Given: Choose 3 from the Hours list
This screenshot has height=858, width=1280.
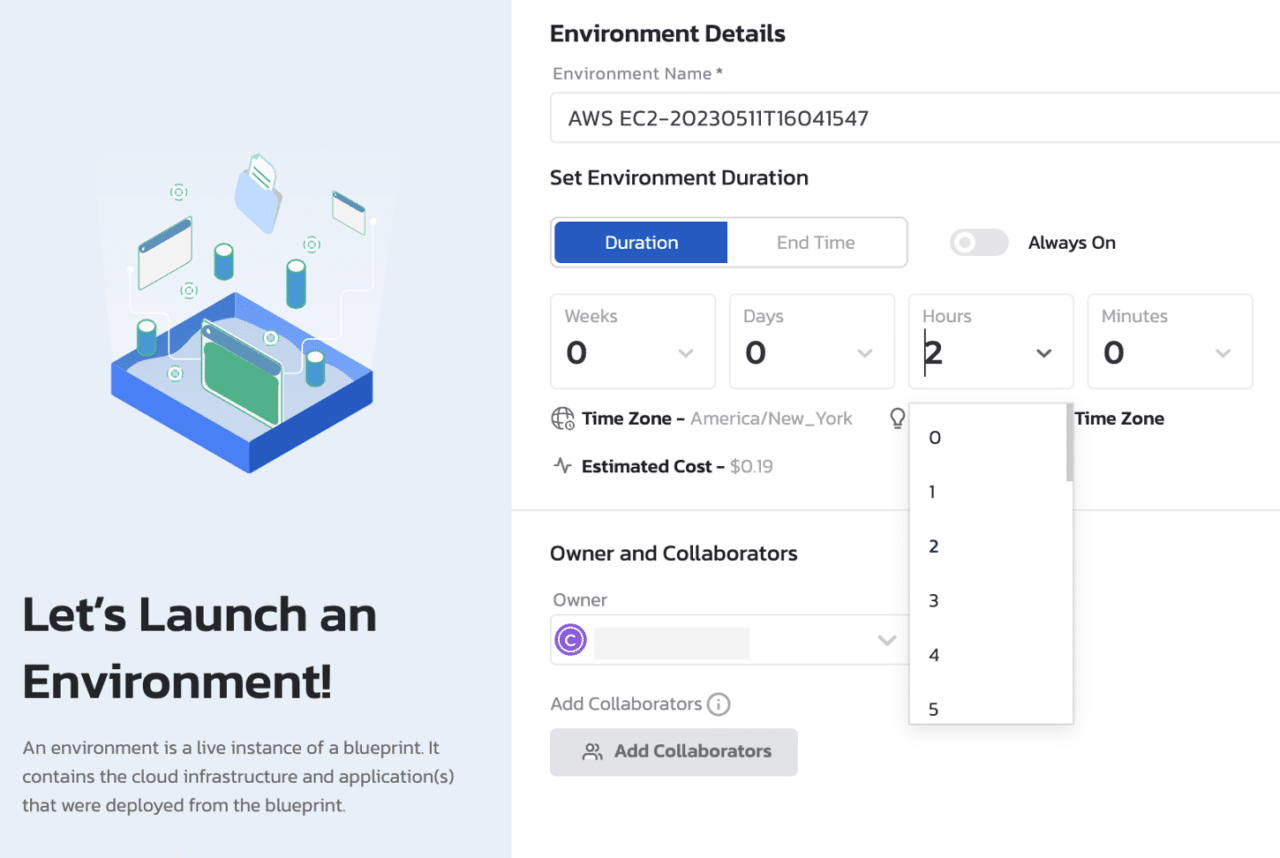Looking at the screenshot, I should [934, 601].
